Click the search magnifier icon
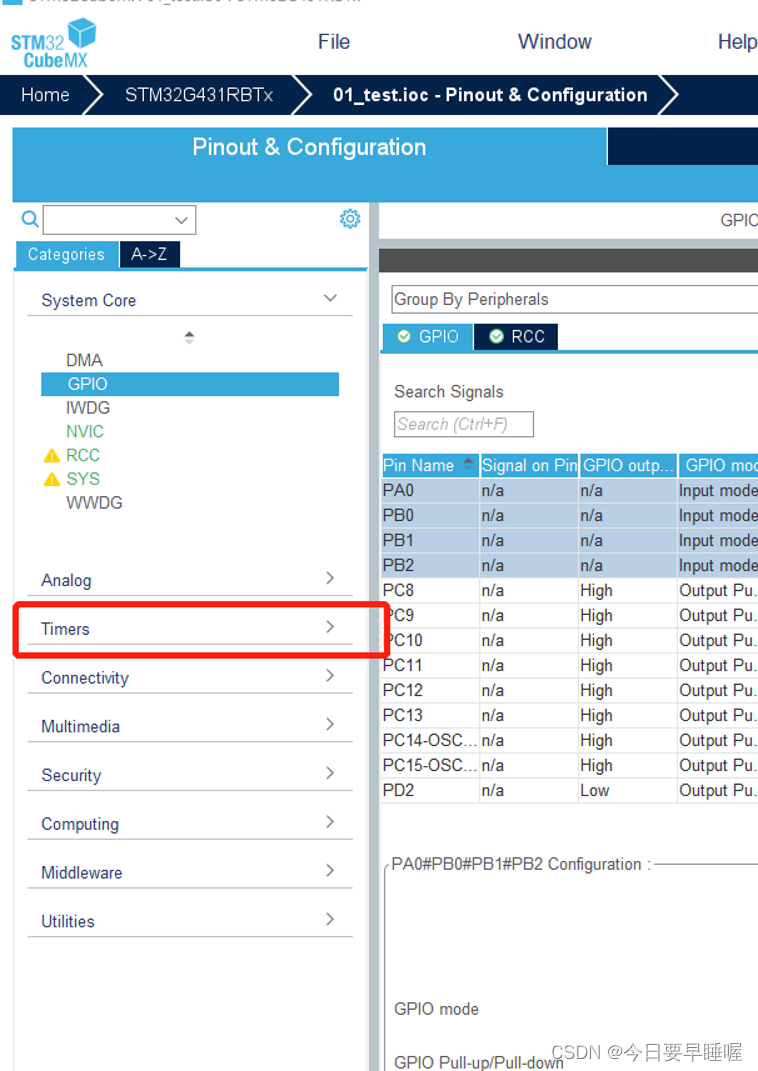The image size is (758, 1071). (30, 219)
